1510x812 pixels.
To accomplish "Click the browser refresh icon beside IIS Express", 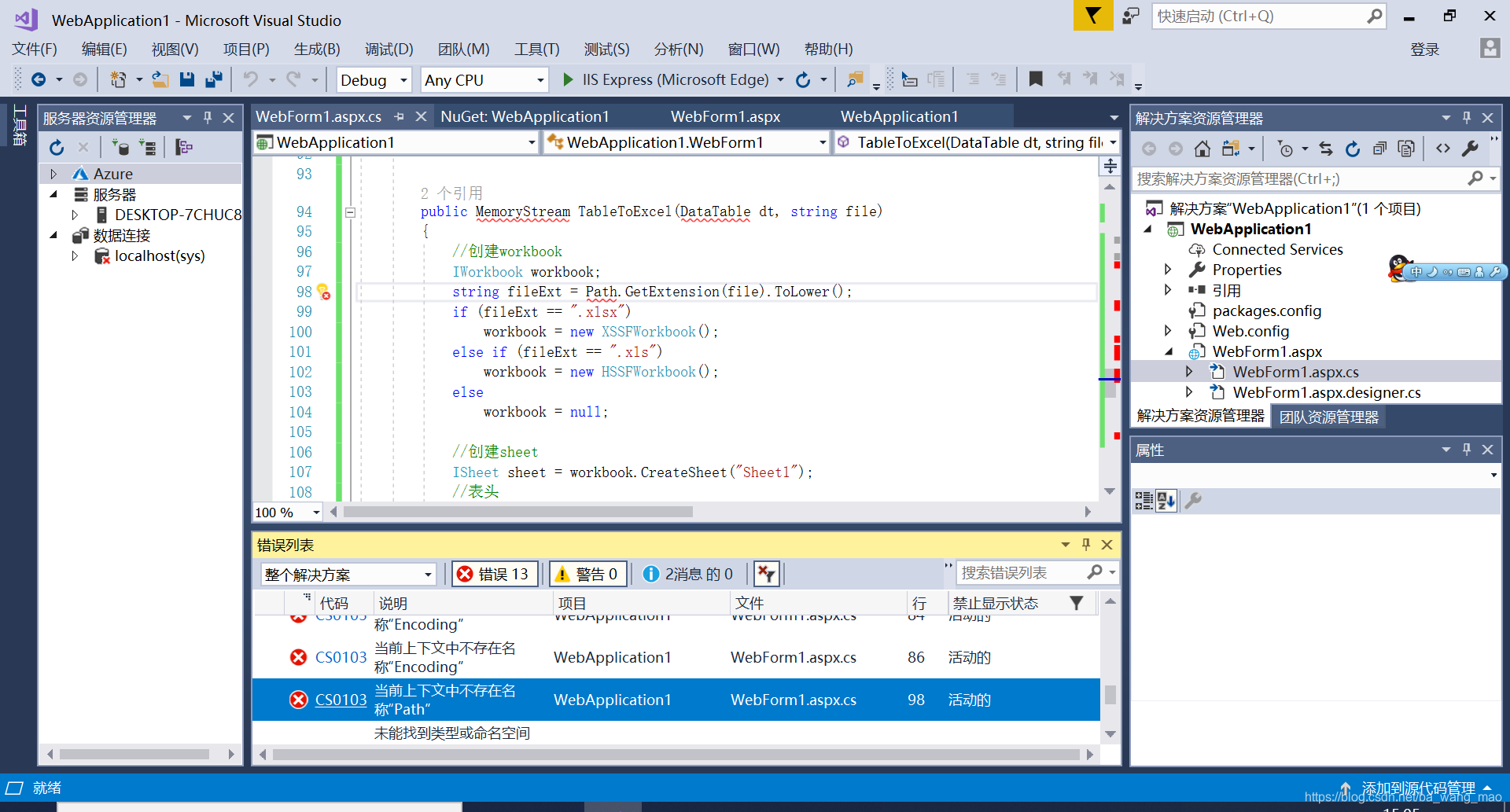I will click(803, 79).
